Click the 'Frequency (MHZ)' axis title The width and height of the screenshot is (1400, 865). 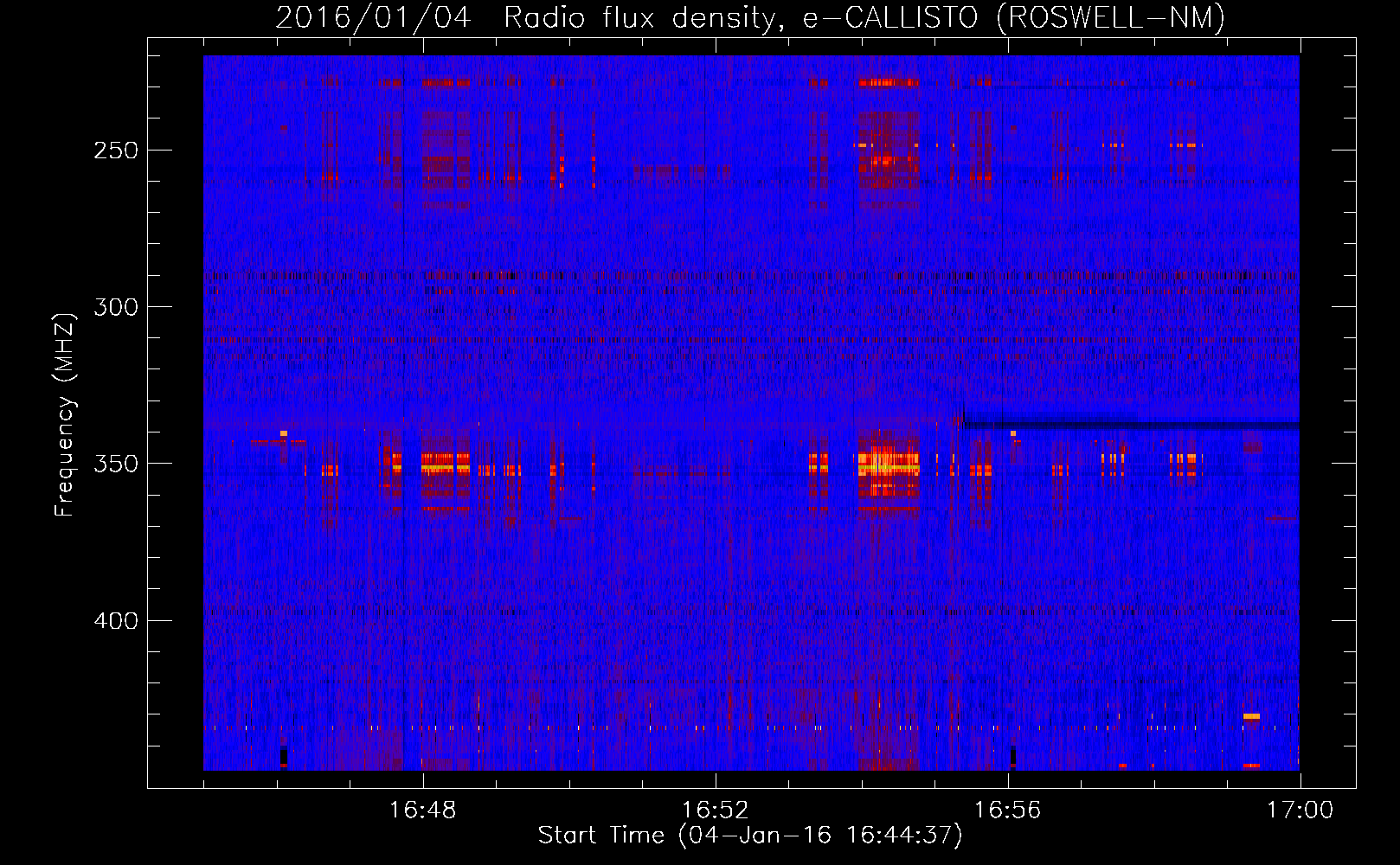66,414
